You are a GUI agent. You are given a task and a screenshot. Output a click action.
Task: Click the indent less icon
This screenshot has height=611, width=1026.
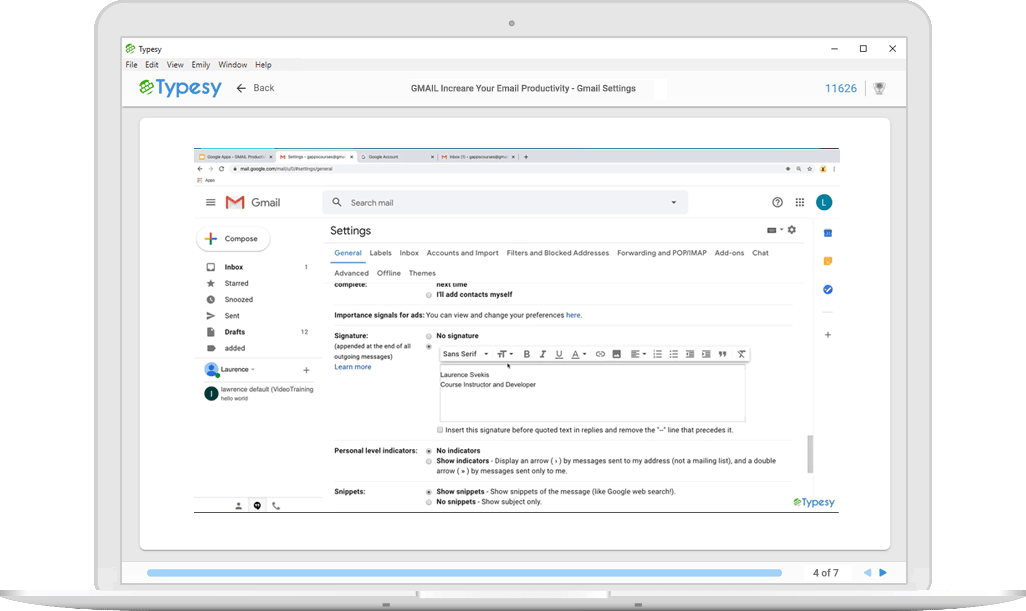[690, 354]
